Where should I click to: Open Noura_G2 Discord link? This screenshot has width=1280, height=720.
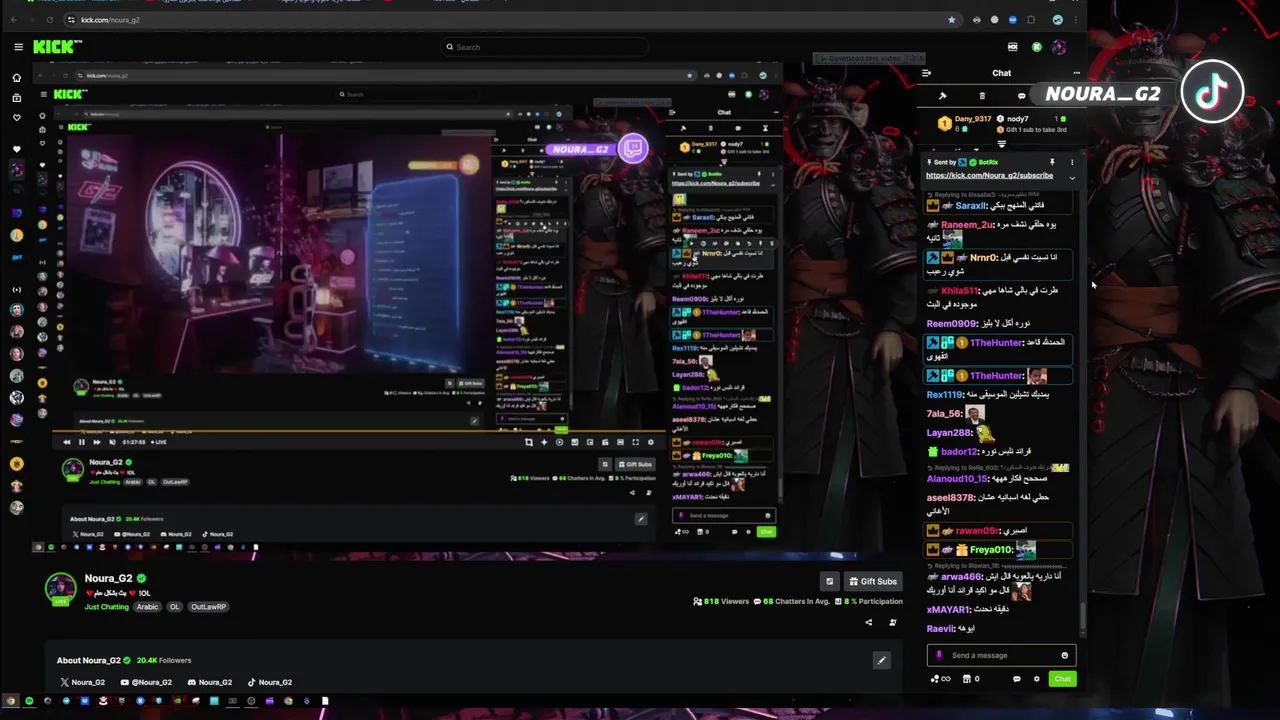point(209,682)
